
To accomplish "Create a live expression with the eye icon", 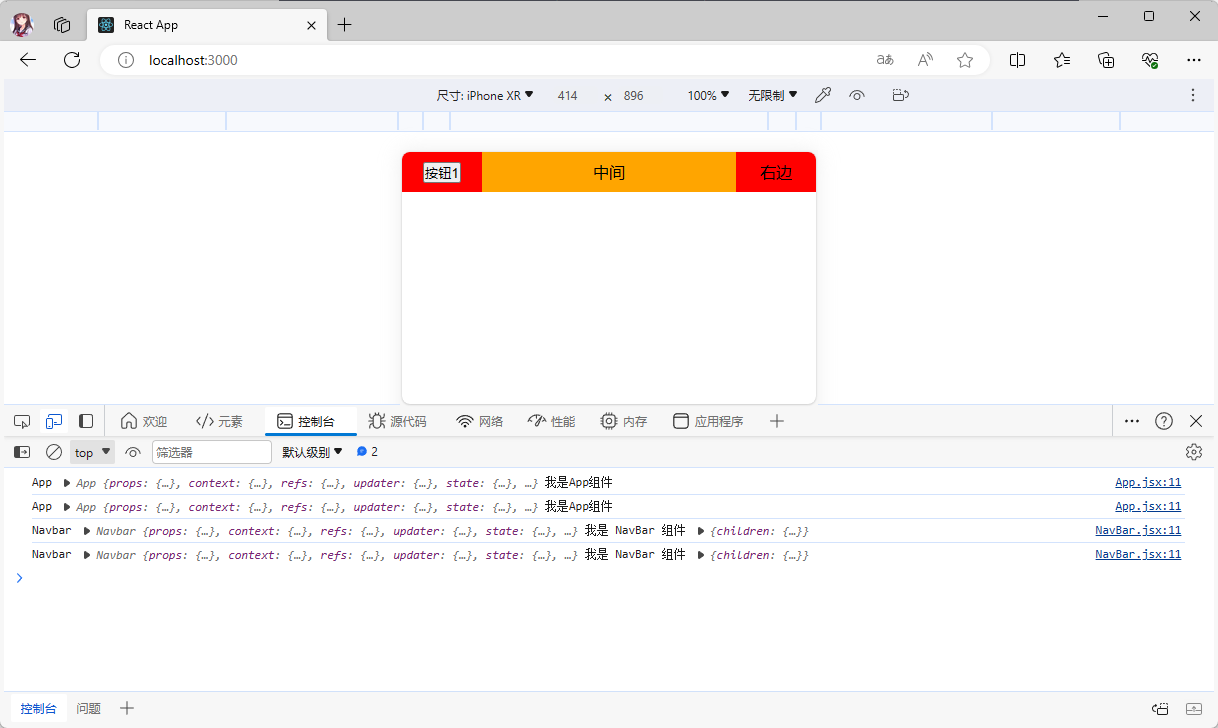I will 133,452.
